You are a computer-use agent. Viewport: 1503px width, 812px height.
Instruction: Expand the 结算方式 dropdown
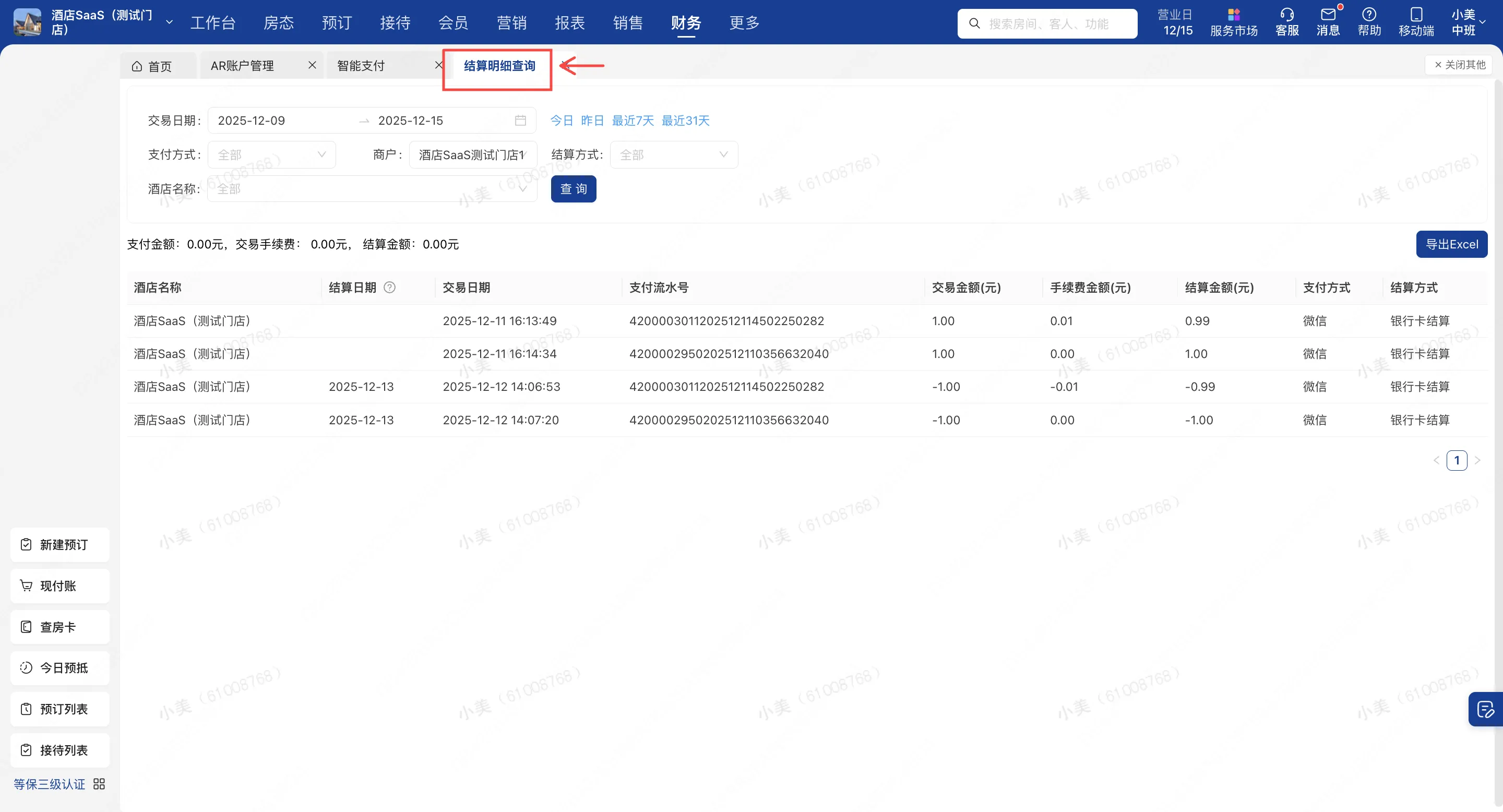[x=674, y=154]
